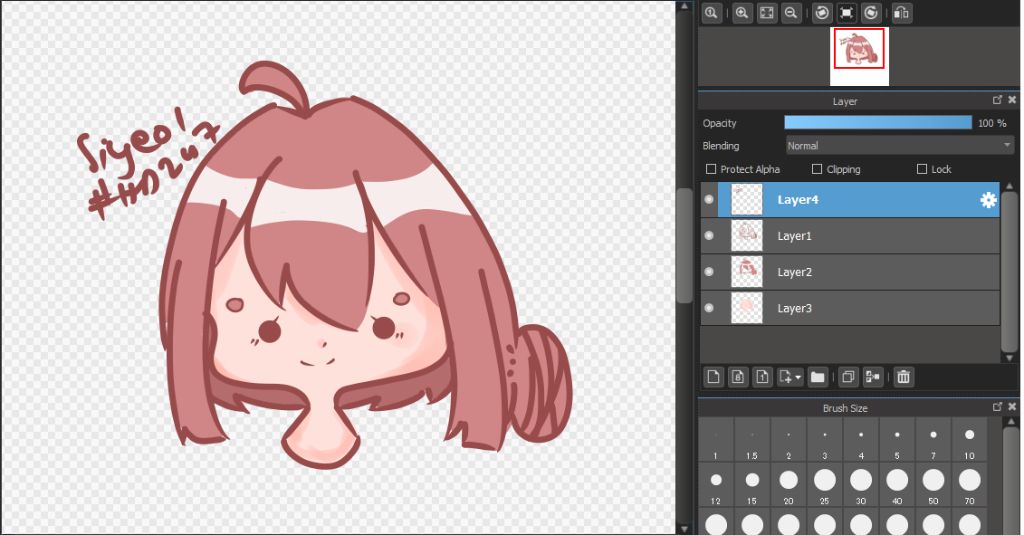Choose brush size 10
The height and width of the screenshot is (535, 1024).
click(970, 440)
